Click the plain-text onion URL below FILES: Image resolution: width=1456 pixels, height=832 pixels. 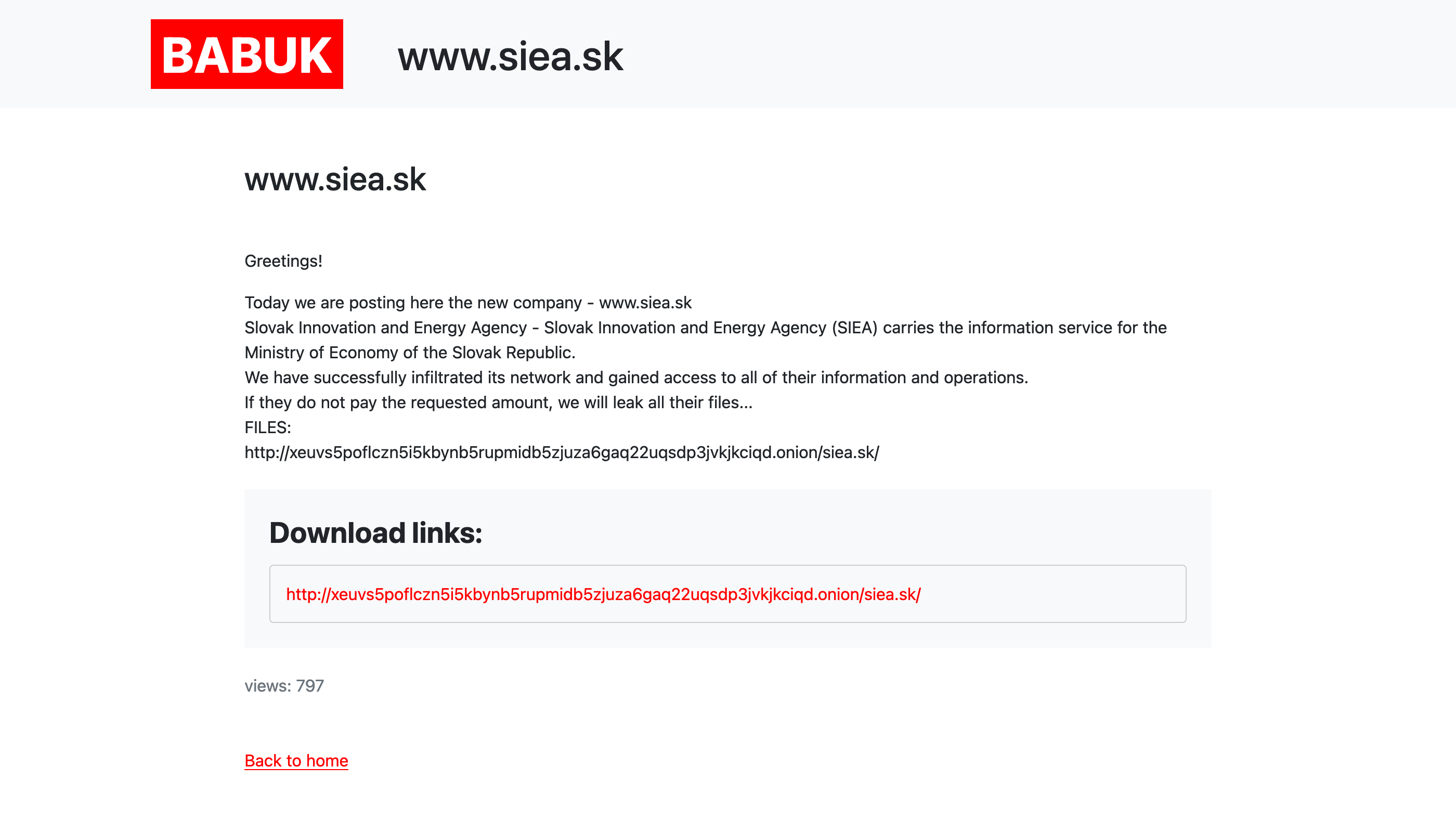pyautogui.click(x=561, y=452)
